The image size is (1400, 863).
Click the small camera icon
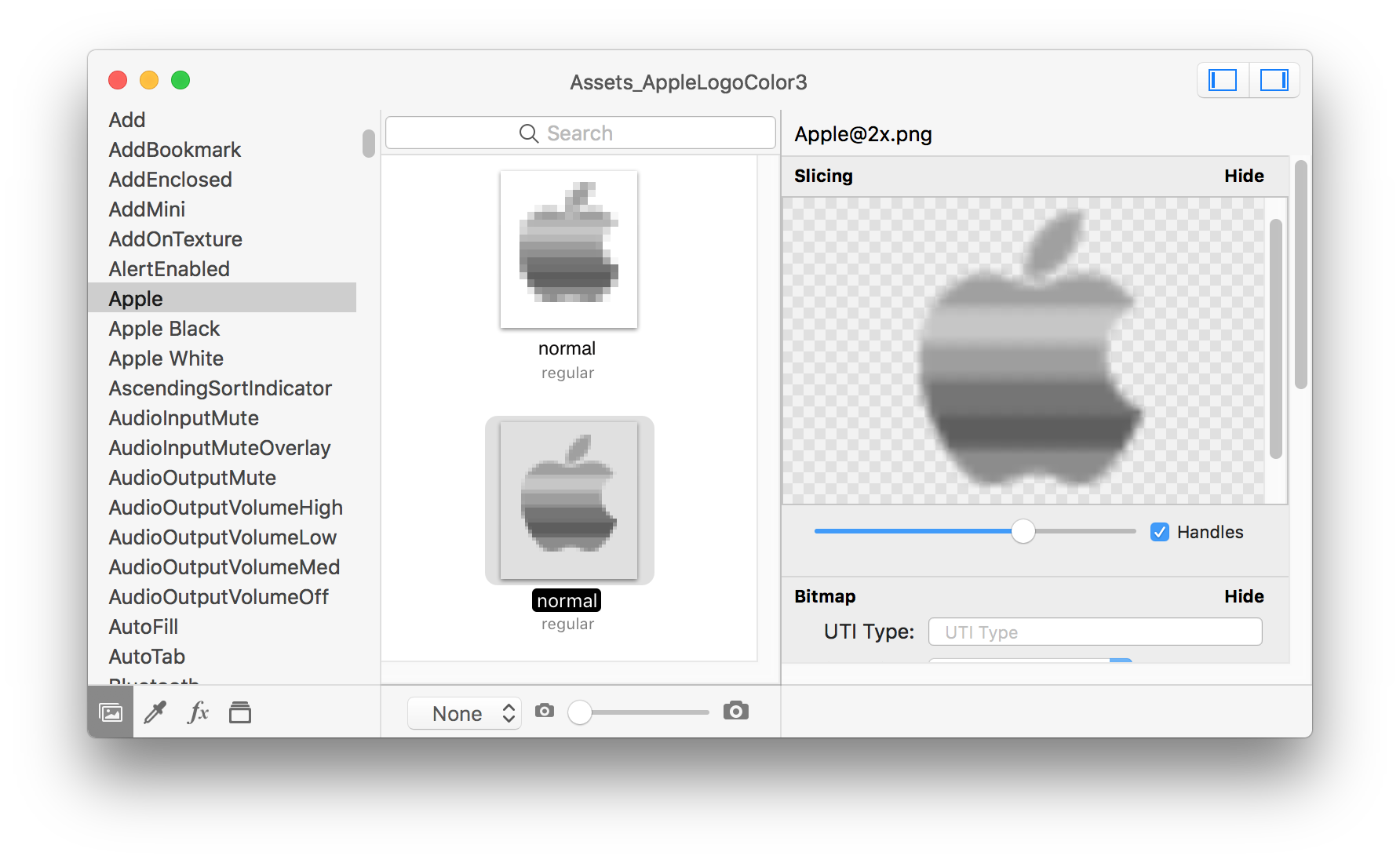[545, 711]
